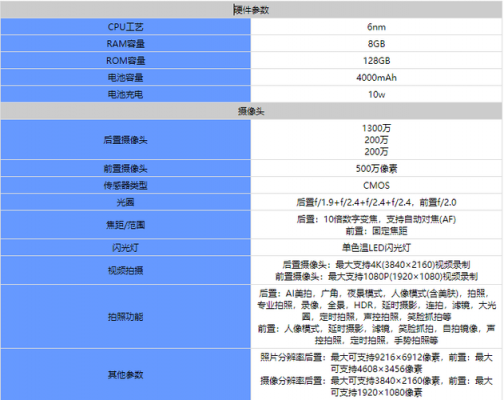Select the 可支持4608×3456像素 line
The width and height of the screenshot is (504, 400).
376,369
